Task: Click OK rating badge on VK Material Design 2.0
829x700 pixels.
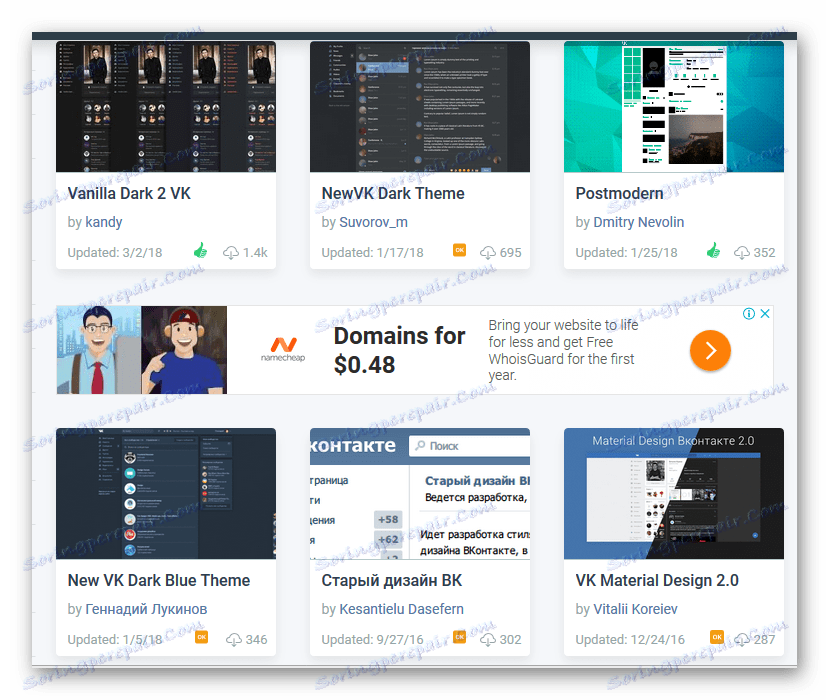Action: [716, 637]
